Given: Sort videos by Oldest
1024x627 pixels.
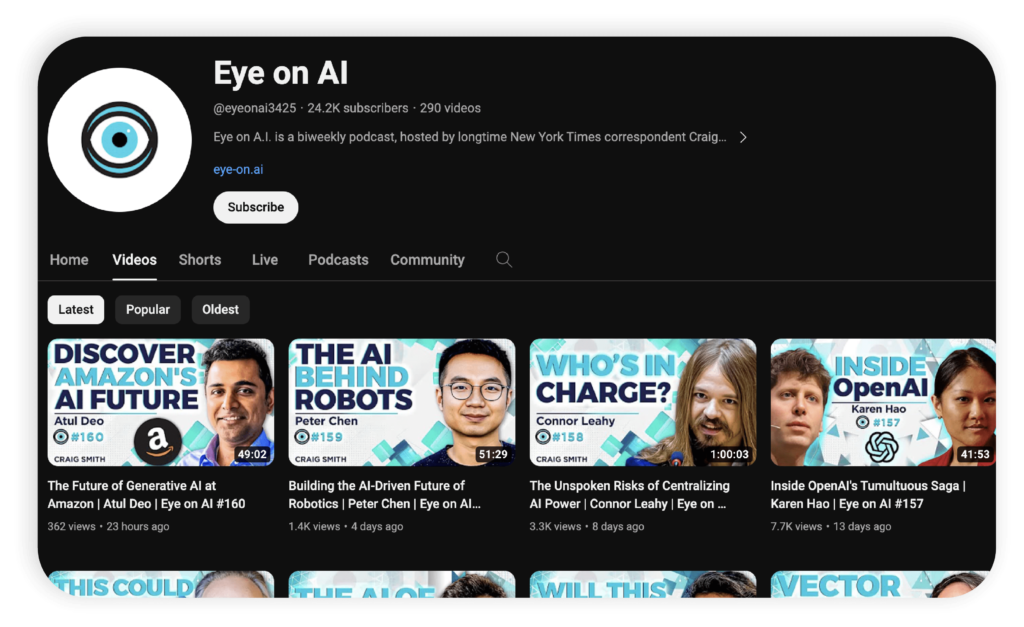Looking at the screenshot, I should tap(220, 310).
